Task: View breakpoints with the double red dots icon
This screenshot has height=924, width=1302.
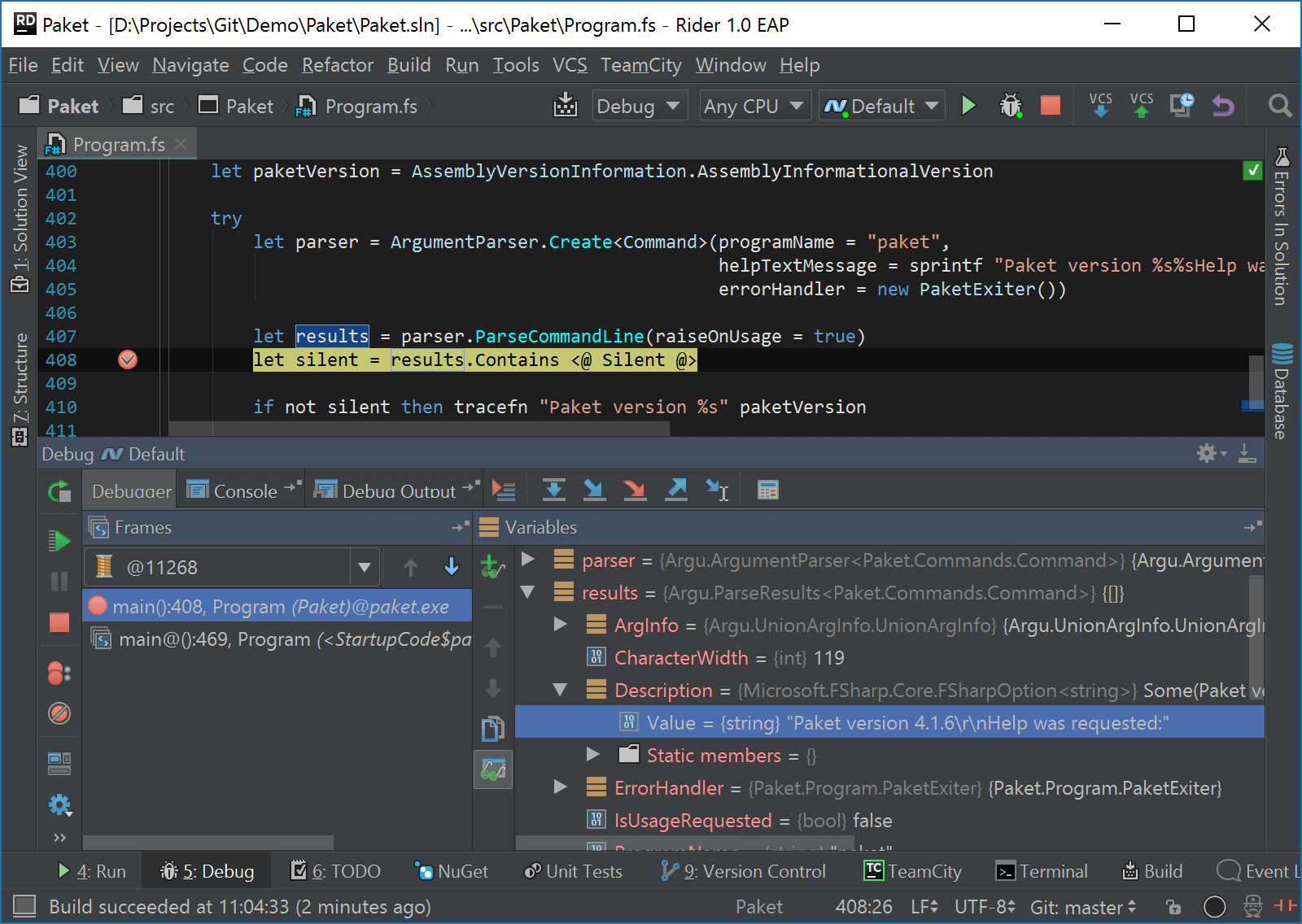Action: point(59,673)
